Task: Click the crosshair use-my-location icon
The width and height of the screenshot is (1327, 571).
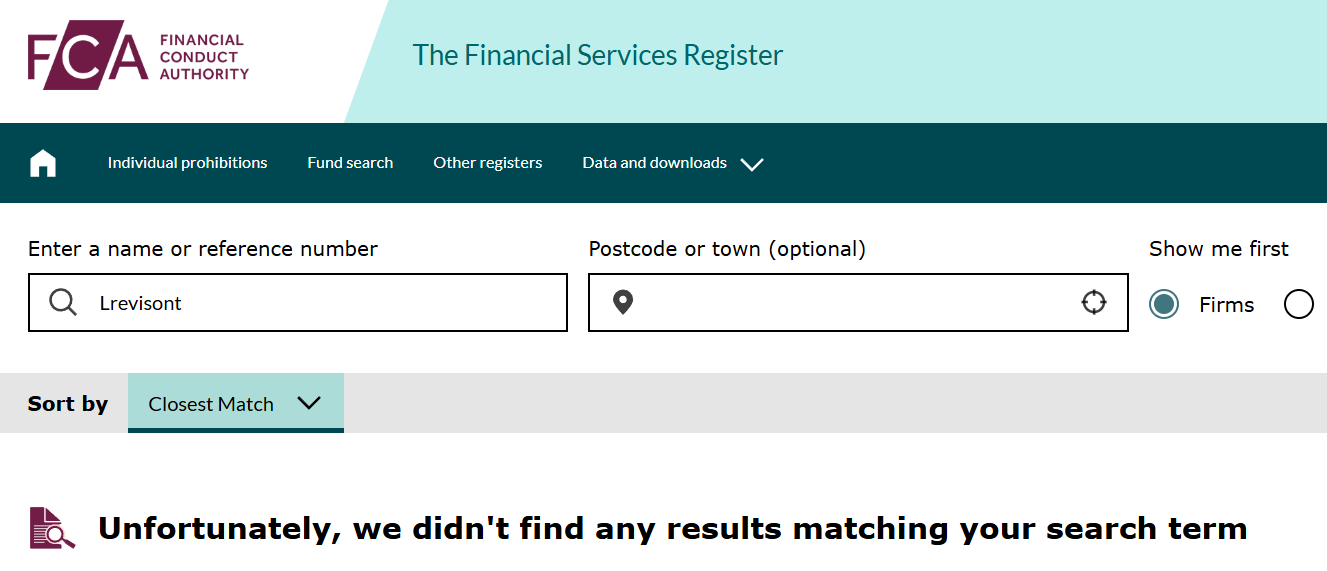Action: click(x=1094, y=302)
